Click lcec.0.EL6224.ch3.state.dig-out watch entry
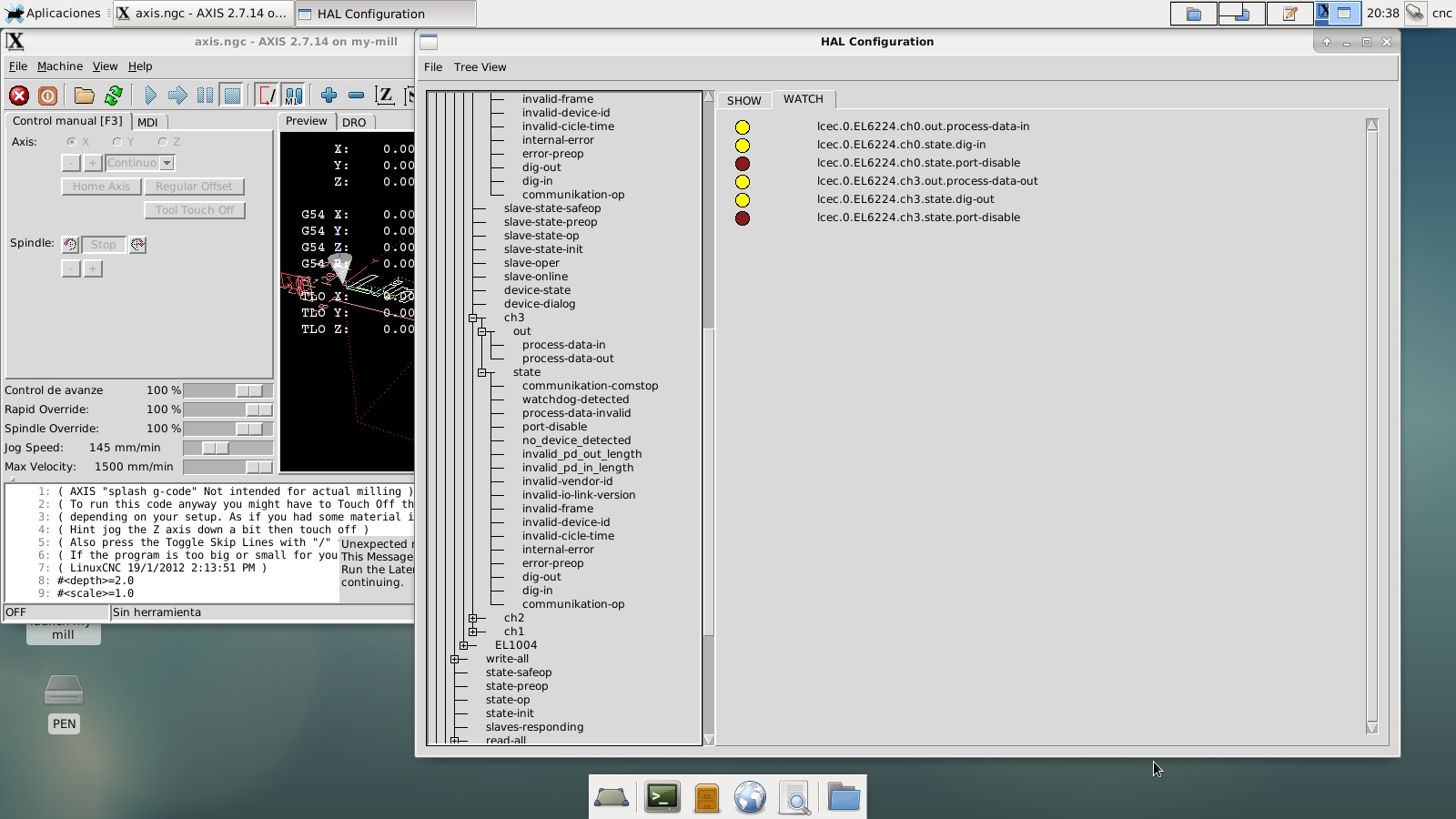Screen dimensions: 1456x819 [x=905, y=199]
